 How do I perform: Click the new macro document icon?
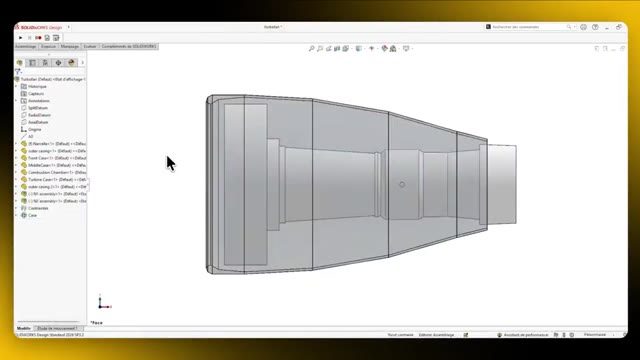pyautogui.click(x=47, y=38)
